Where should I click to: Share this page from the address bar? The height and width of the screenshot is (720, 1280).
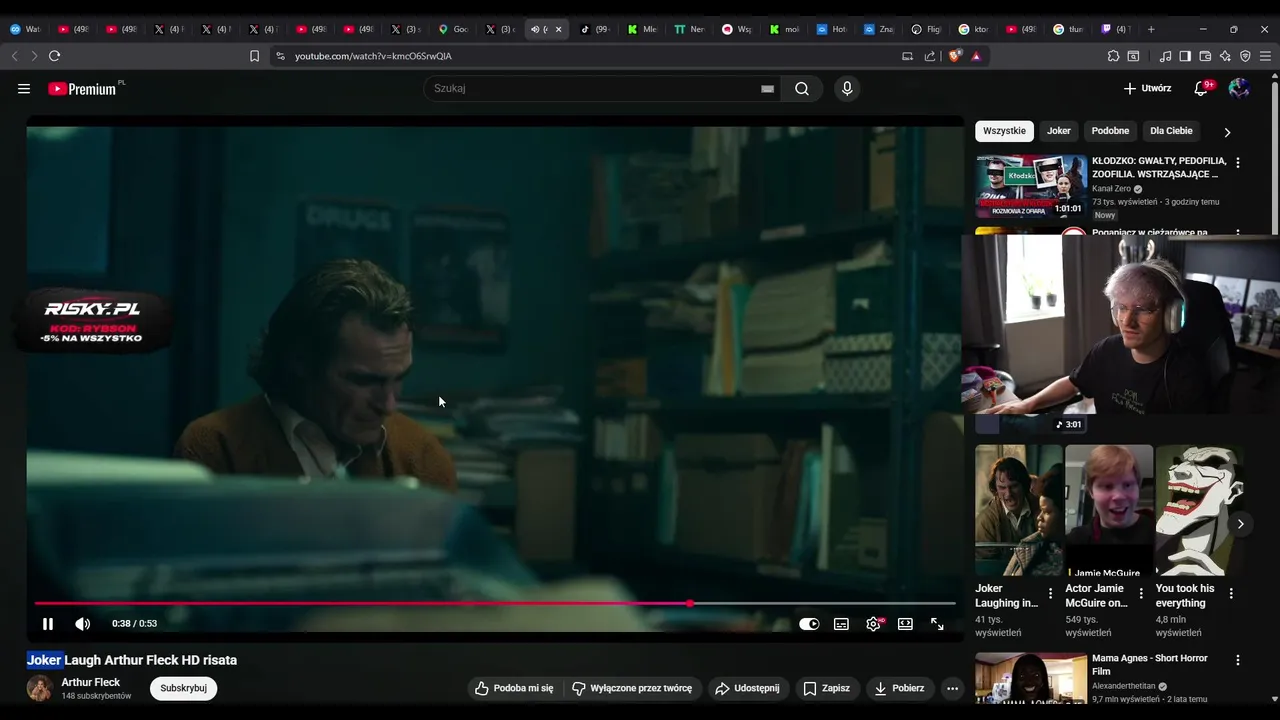[931, 56]
